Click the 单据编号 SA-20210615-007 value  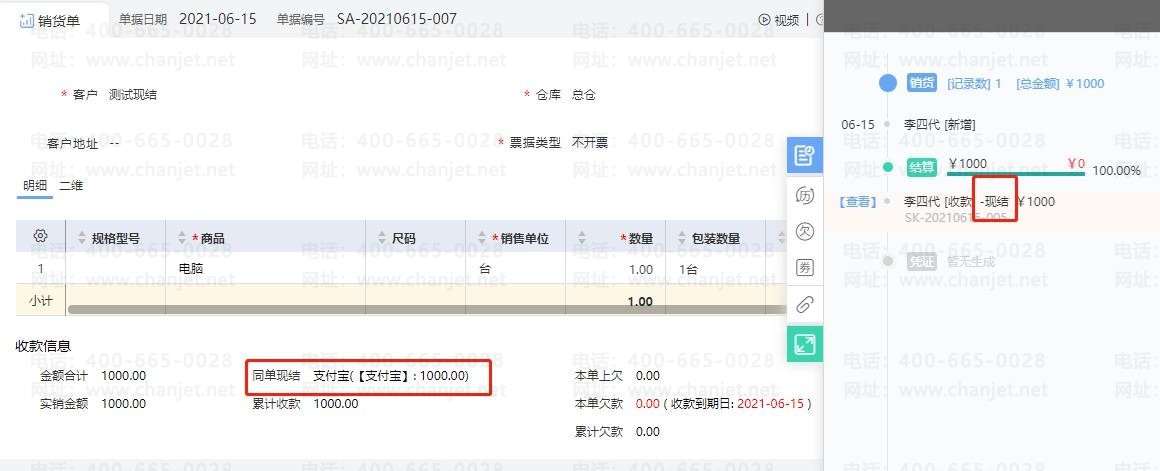tap(397, 19)
